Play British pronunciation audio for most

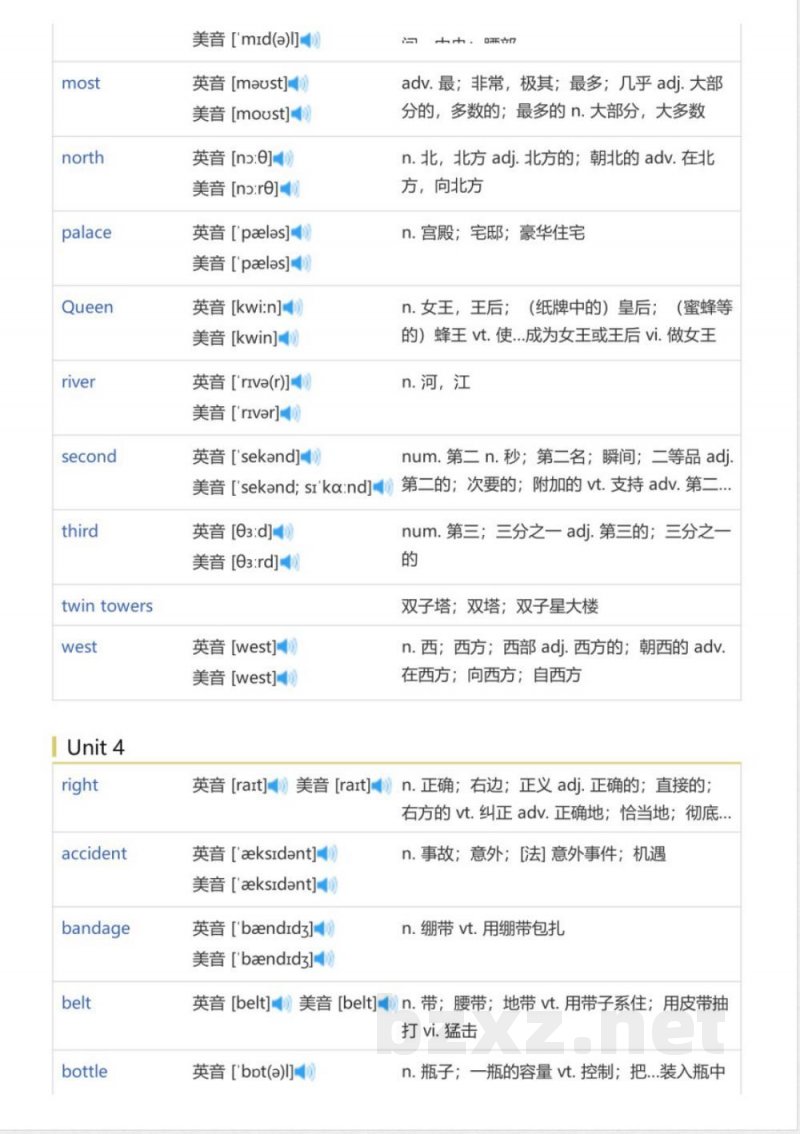click(298, 84)
